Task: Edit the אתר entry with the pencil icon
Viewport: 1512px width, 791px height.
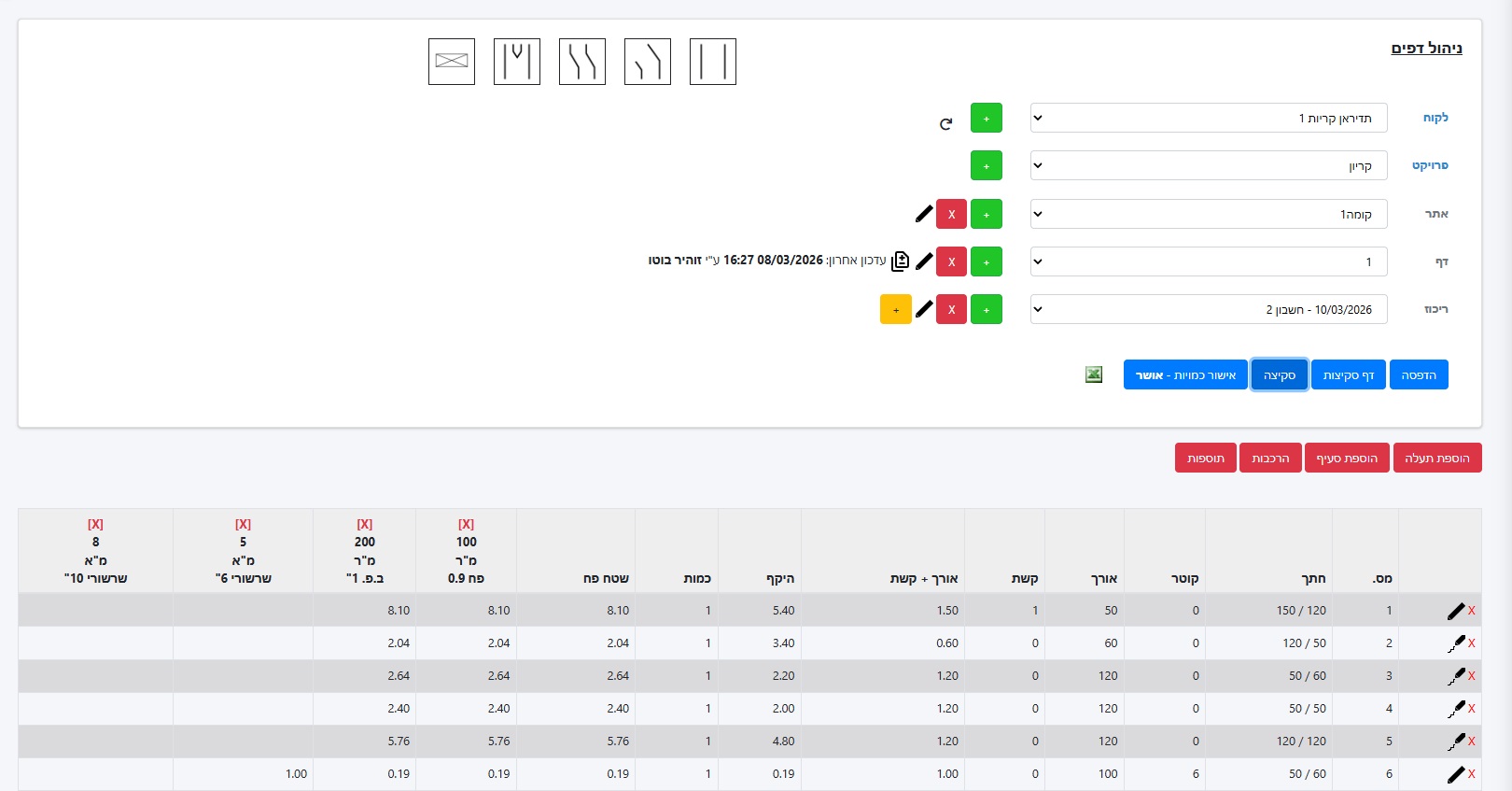Action: coord(924,214)
